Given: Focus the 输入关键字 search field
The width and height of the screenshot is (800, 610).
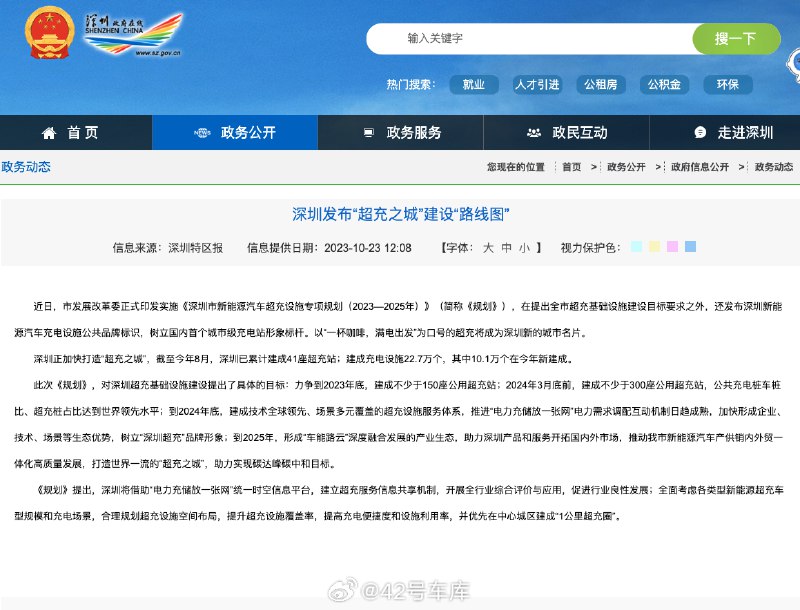Looking at the screenshot, I should click(x=529, y=38).
